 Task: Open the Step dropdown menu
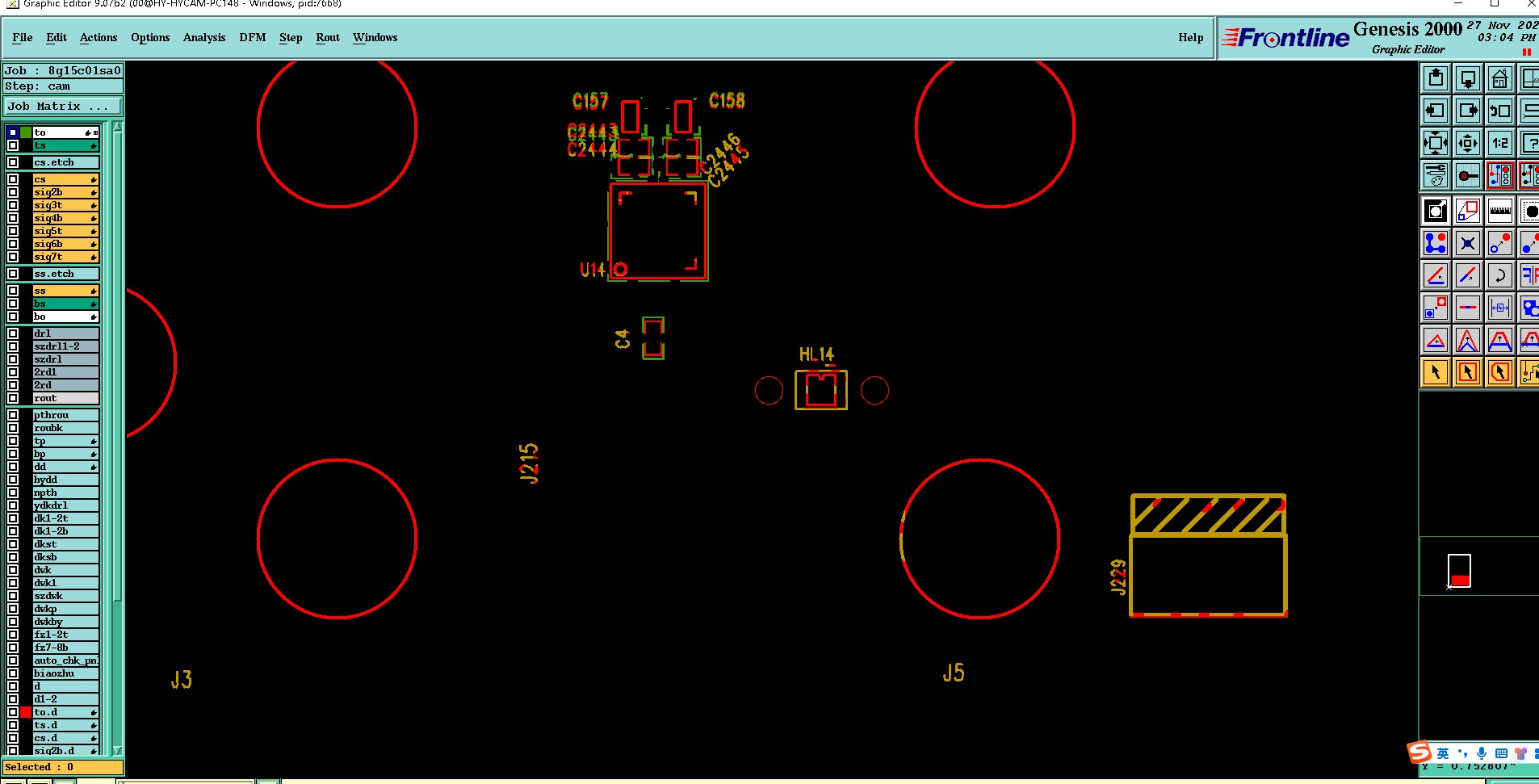pyautogui.click(x=291, y=37)
